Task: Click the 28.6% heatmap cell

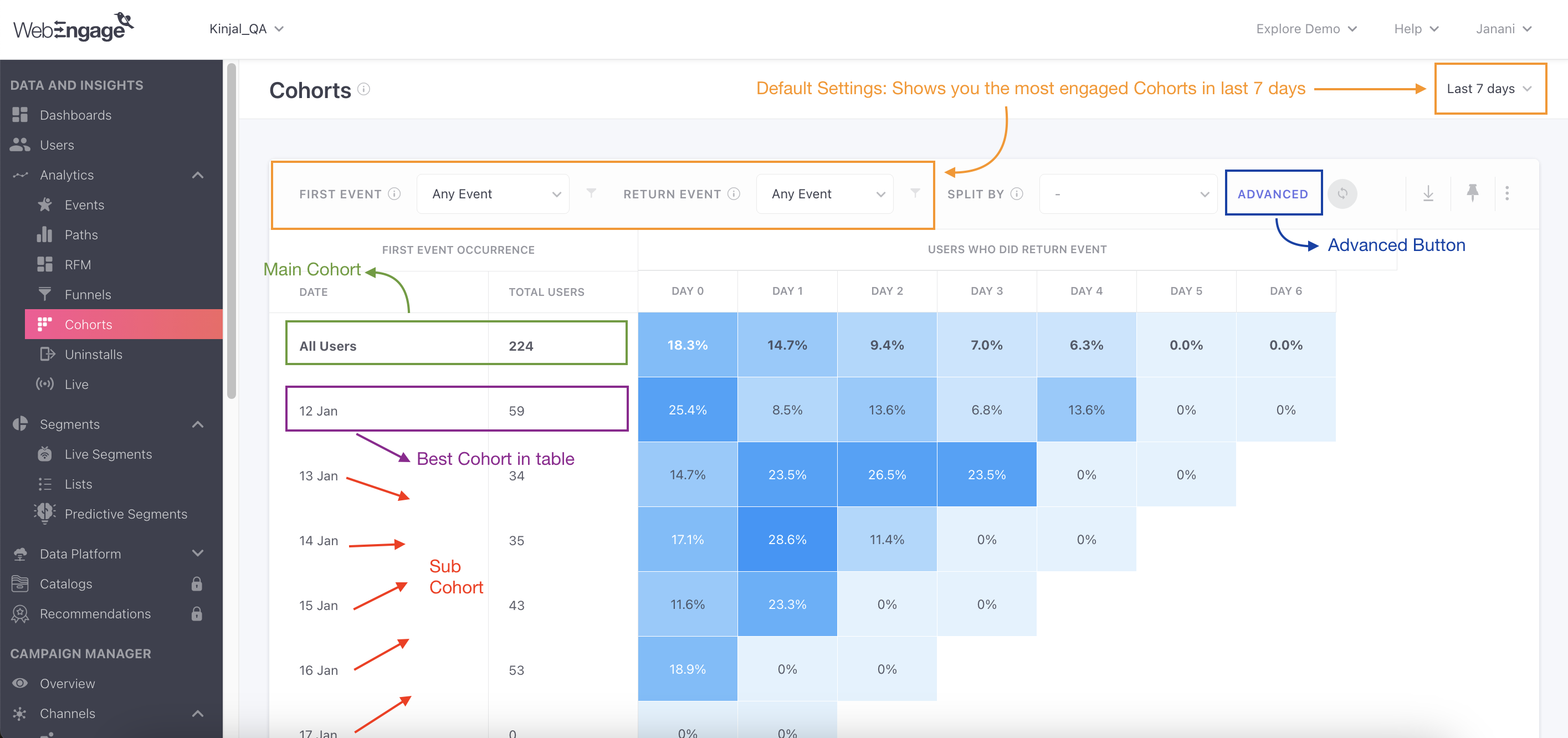Action: click(x=787, y=540)
